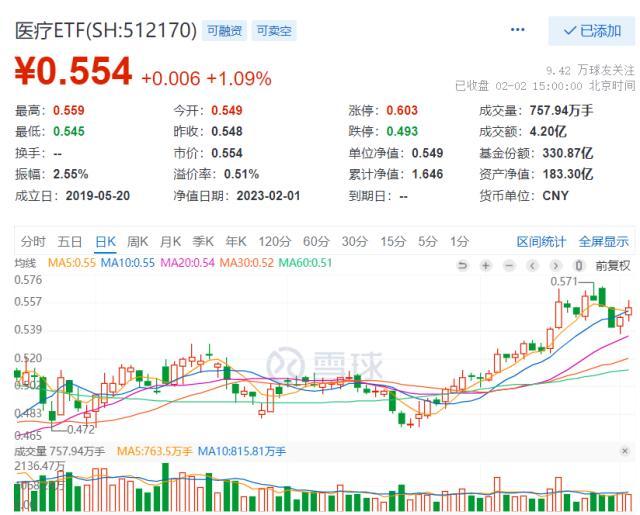The height and width of the screenshot is (515, 640).
Task: Move chart right with the right chevron
Action: (x=556, y=266)
